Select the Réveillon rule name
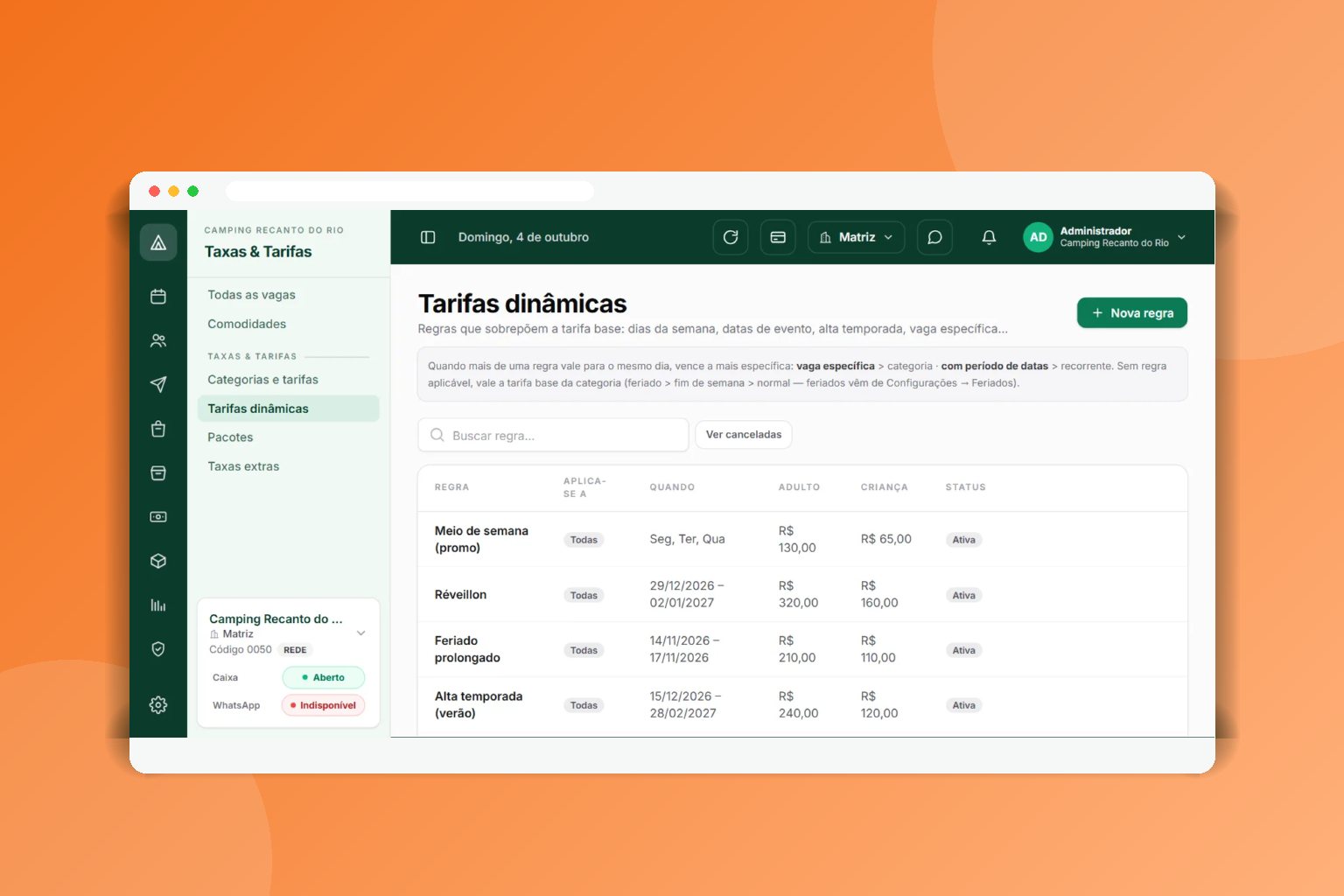Image resolution: width=1344 pixels, height=896 pixels. 460,595
